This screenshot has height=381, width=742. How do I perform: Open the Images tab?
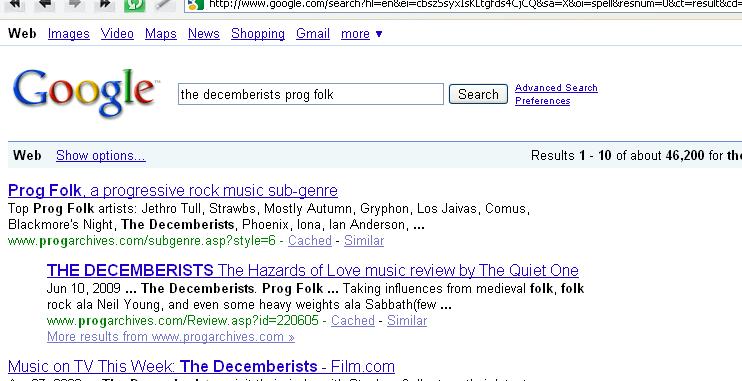[x=69, y=34]
